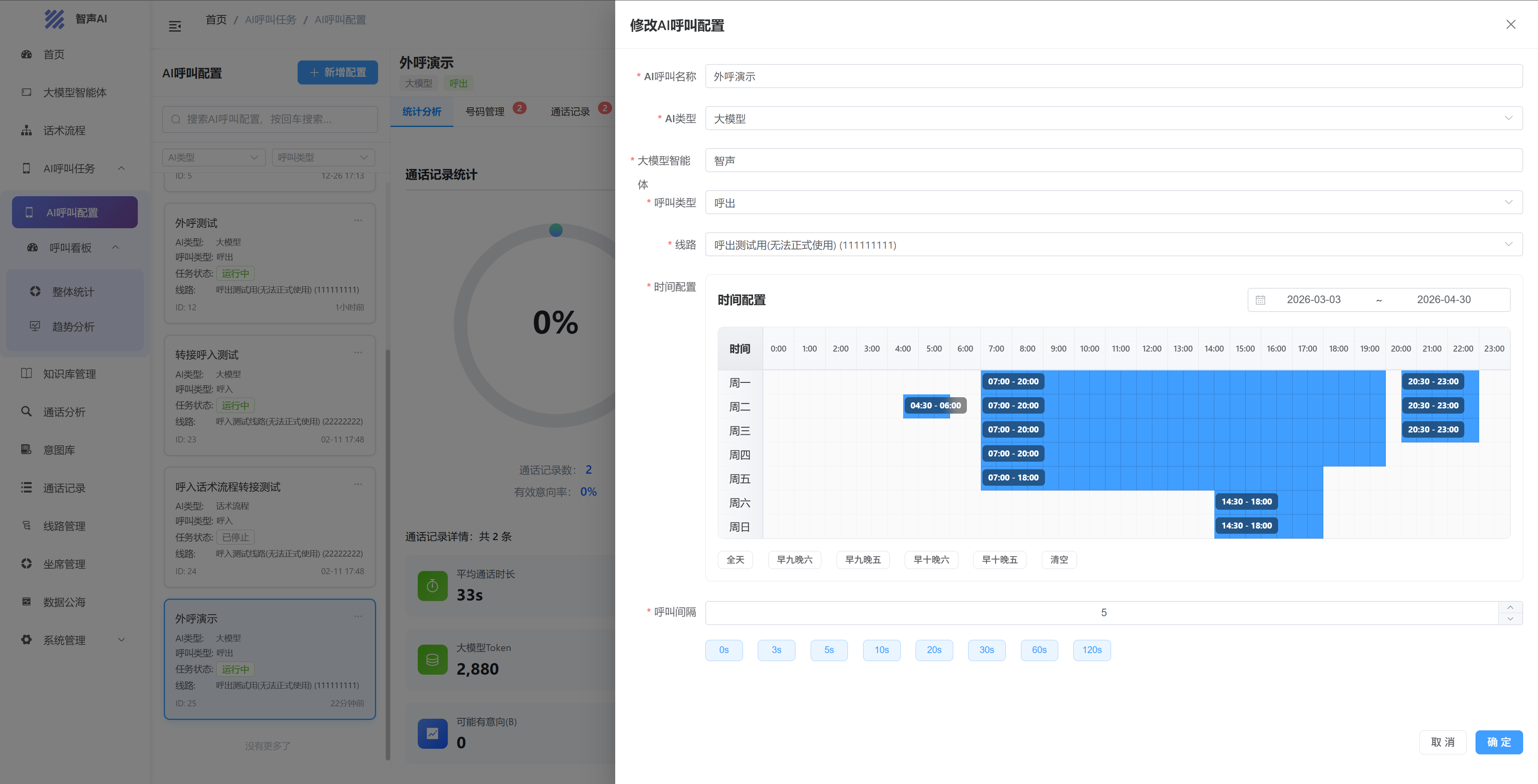The image size is (1538, 784).
Task: Click the calendar icon in date range
Action: pyautogui.click(x=1260, y=300)
